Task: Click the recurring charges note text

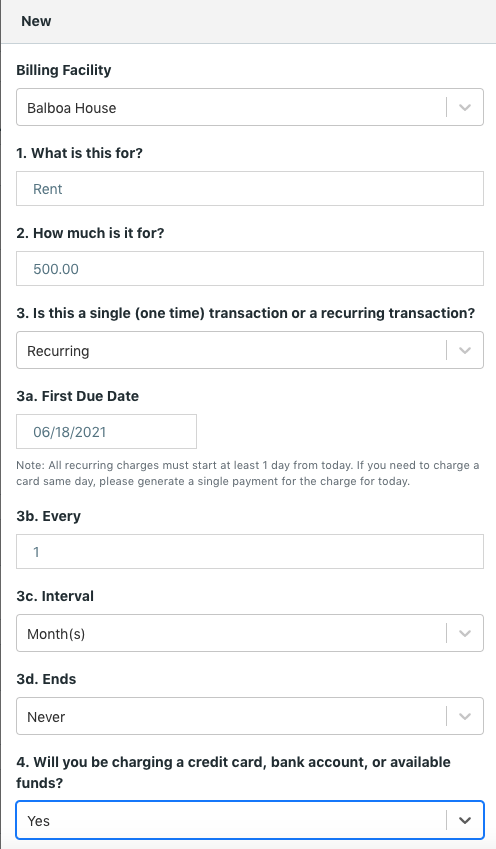Action: pyautogui.click(x=247, y=473)
